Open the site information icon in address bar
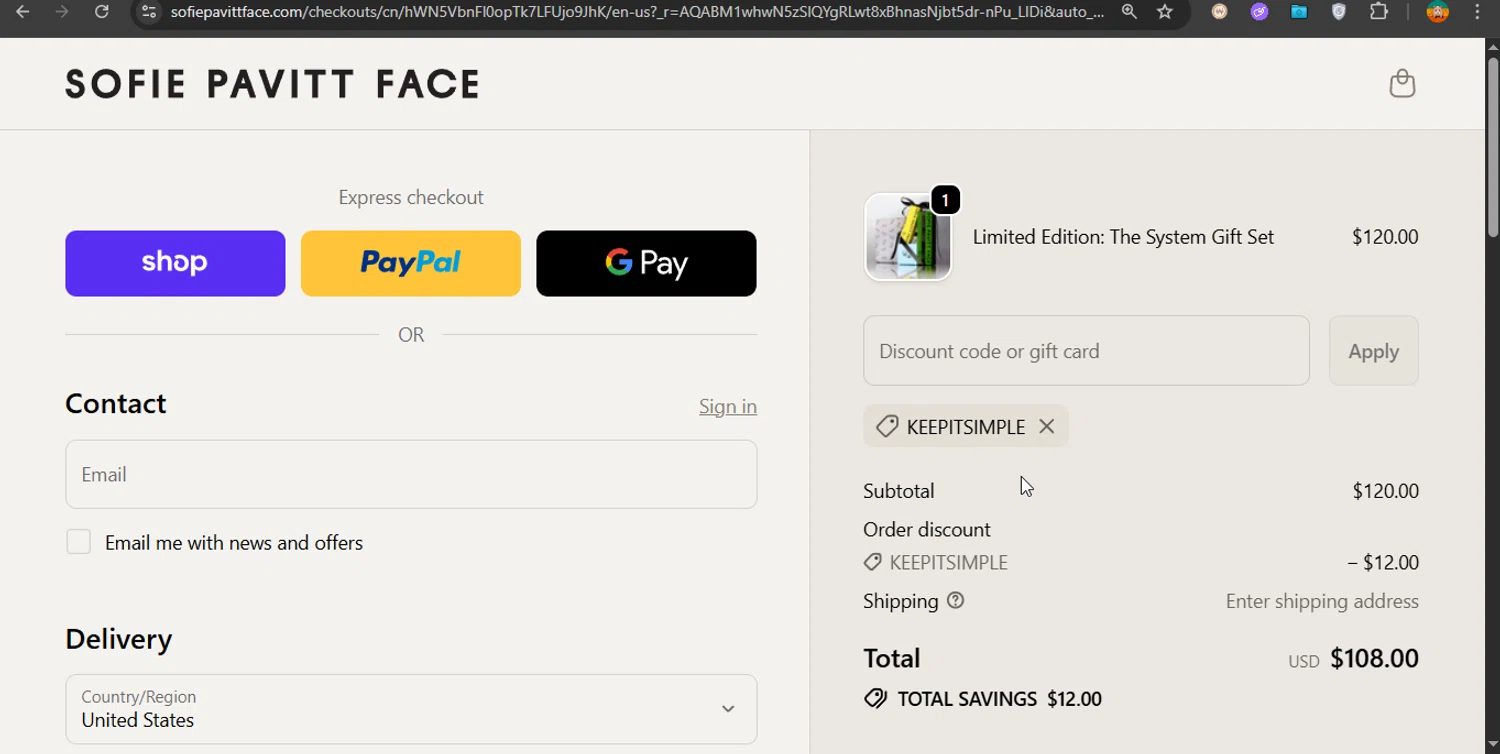The width and height of the screenshot is (1500, 754). pyautogui.click(x=149, y=12)
